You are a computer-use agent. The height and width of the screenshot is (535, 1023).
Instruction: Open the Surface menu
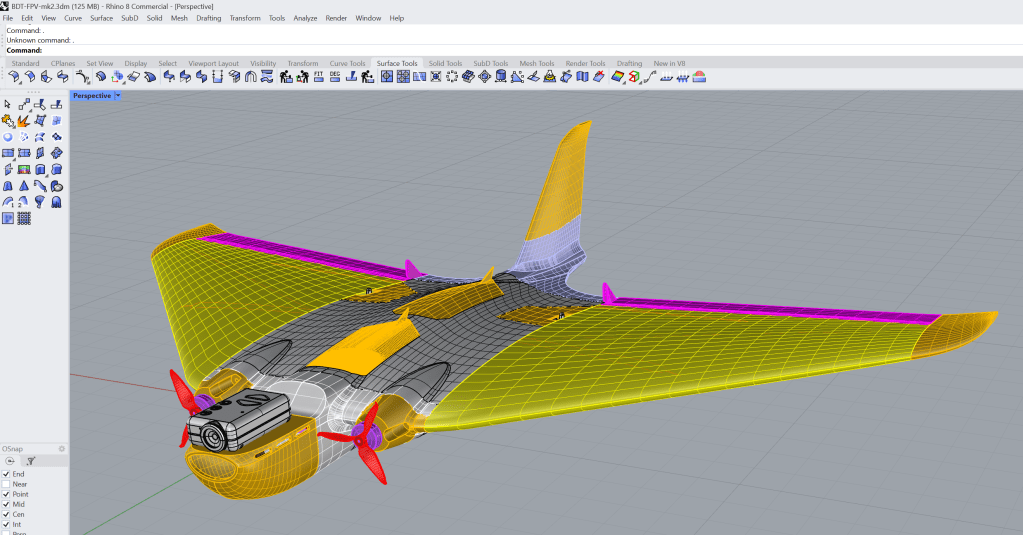101,18
